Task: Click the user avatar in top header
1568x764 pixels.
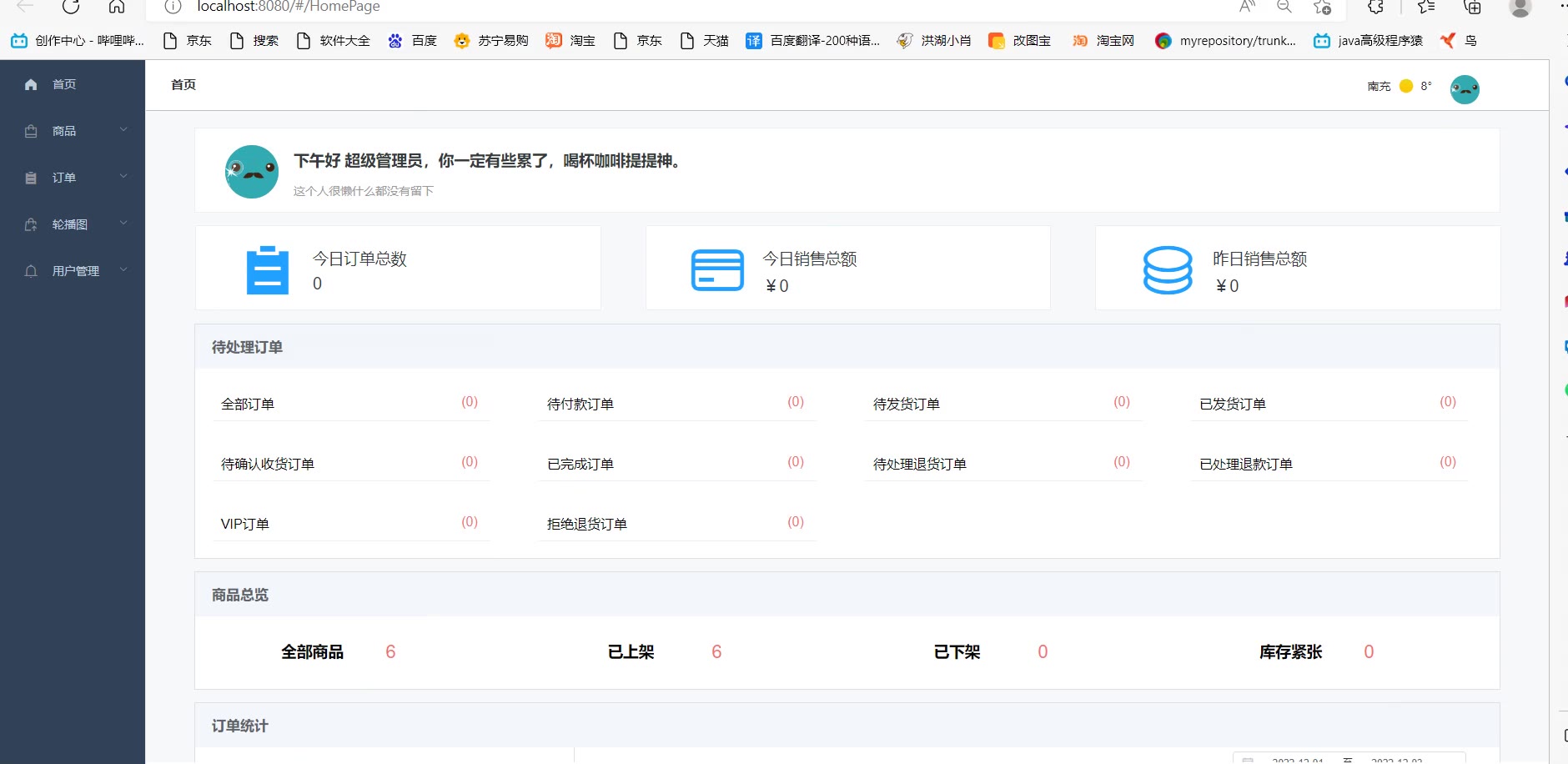Action: 1464,88
